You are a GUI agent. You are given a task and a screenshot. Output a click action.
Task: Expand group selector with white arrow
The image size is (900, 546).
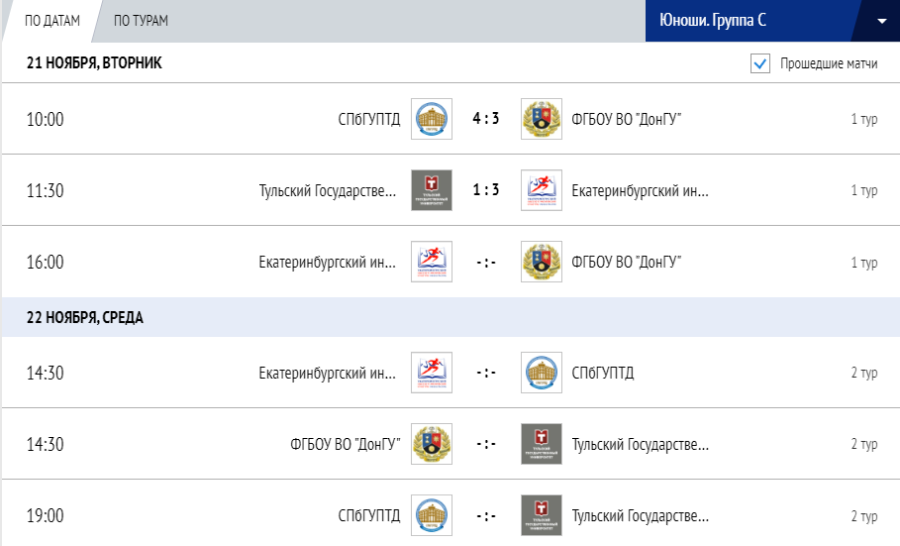coord(882,21)
